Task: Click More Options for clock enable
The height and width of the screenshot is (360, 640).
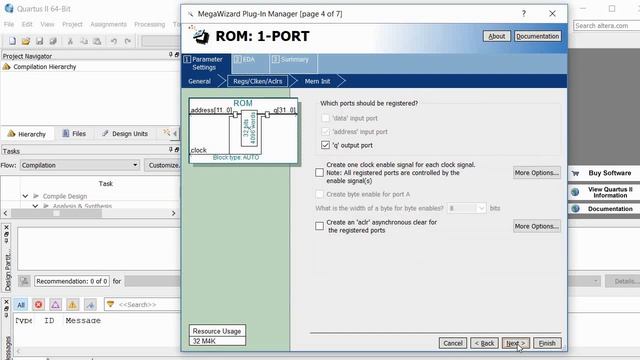Action: 536,173
